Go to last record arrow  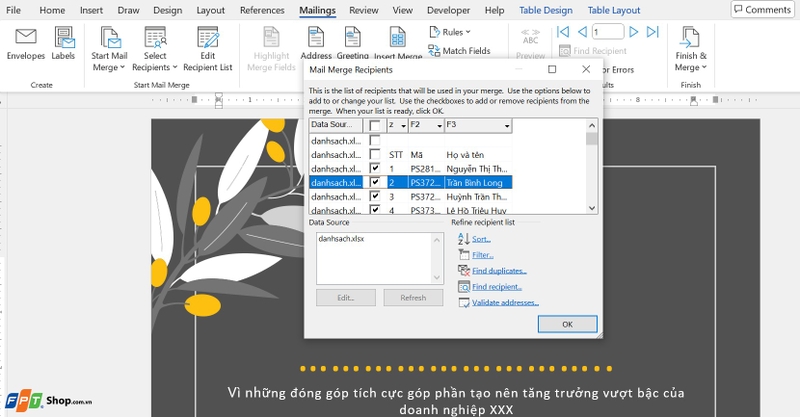[653, 32]
